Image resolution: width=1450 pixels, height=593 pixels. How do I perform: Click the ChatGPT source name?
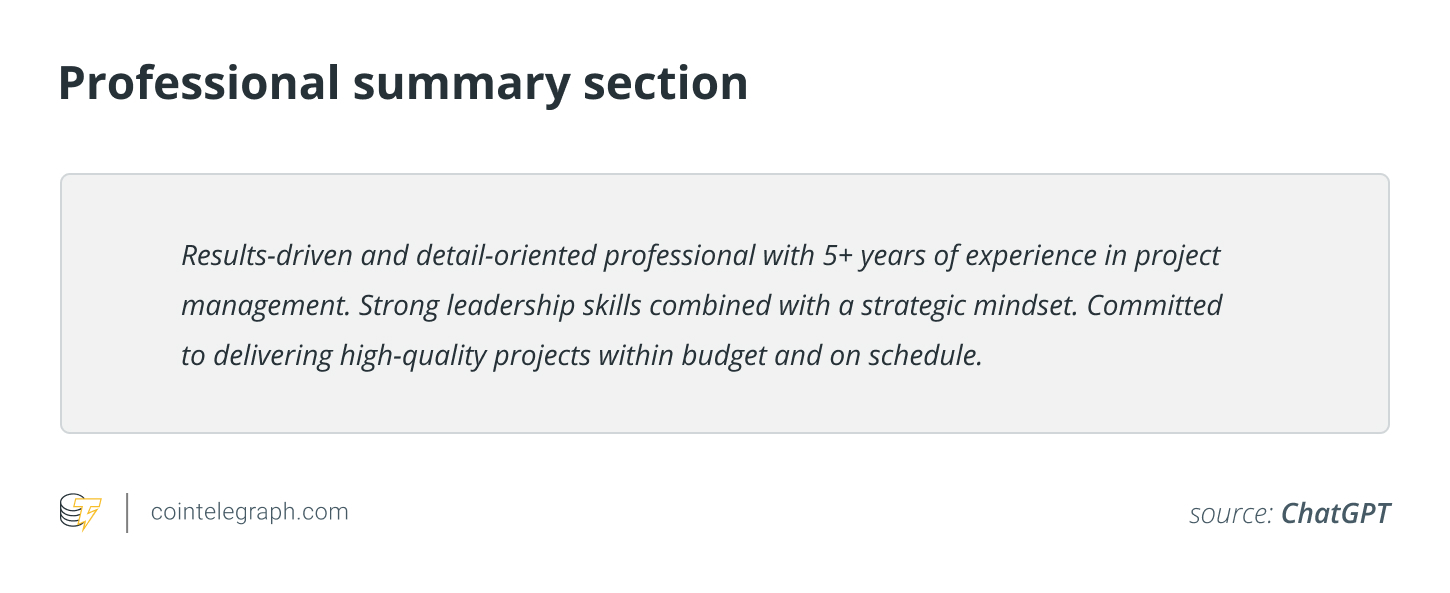click(x=1335, y=514)
